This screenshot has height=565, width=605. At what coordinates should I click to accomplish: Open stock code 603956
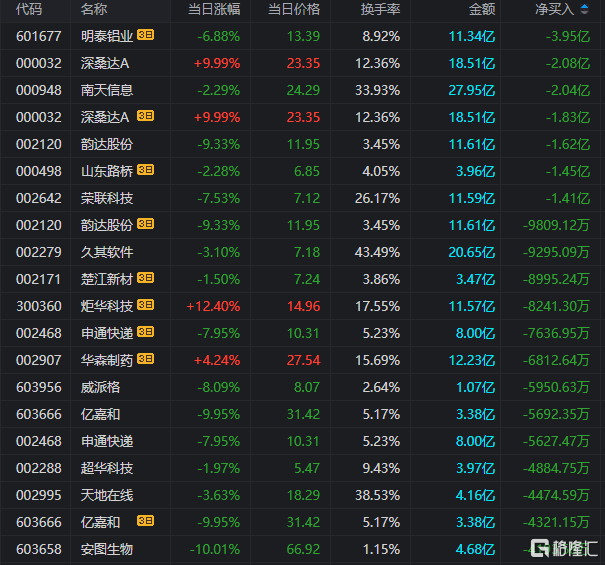(39, 387)
